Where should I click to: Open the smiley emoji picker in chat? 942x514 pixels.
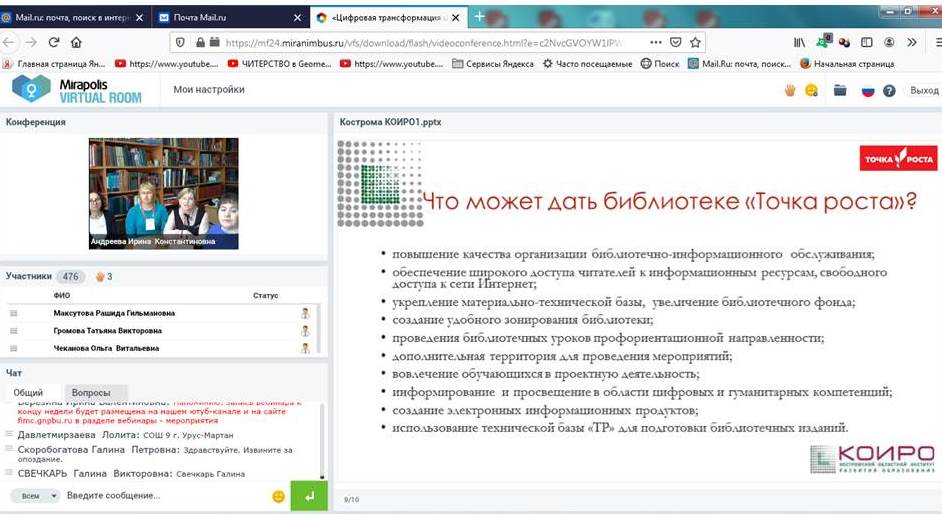tap(278, 496)
